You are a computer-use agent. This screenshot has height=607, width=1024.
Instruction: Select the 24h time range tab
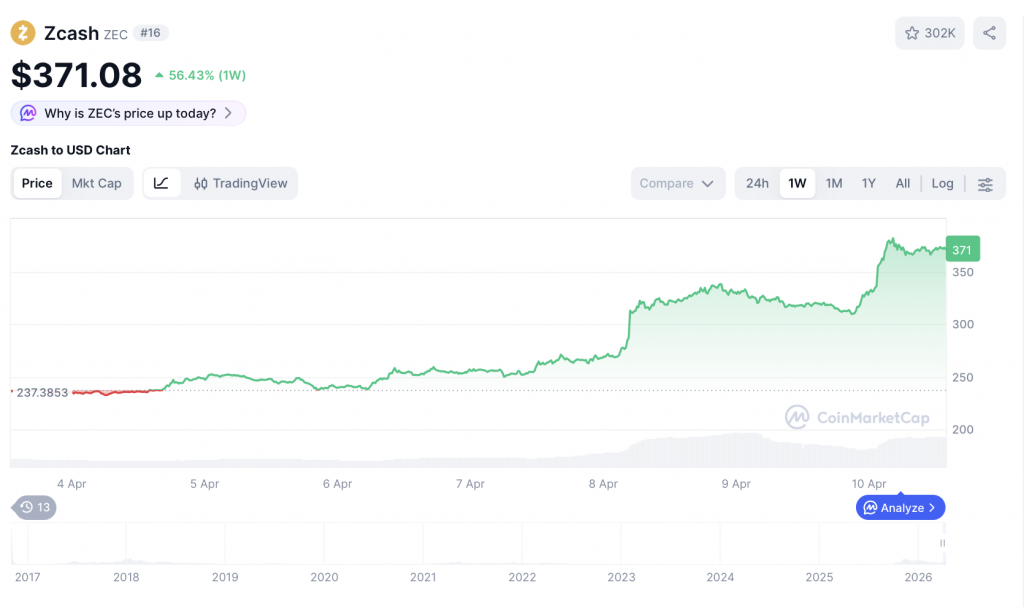(757, 183)
